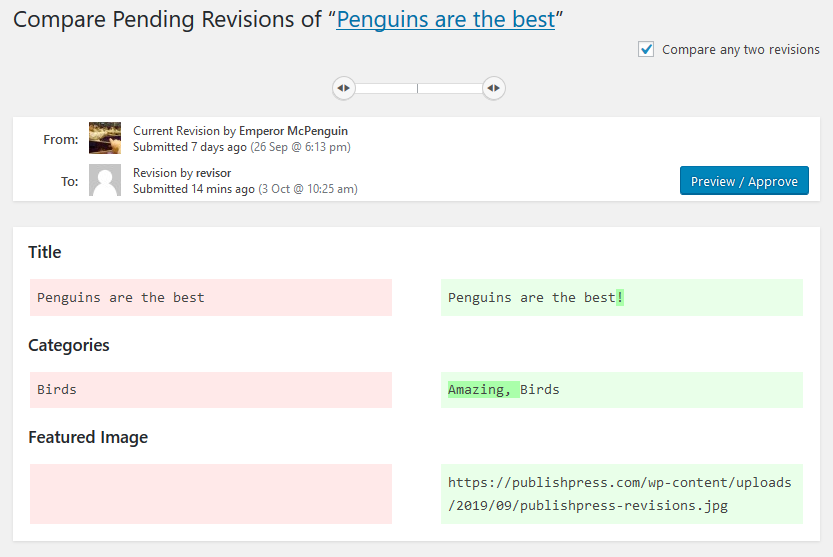Click Emperor McPenguin's avatar photo
833x557 pixels.
[x=105, y=138]
